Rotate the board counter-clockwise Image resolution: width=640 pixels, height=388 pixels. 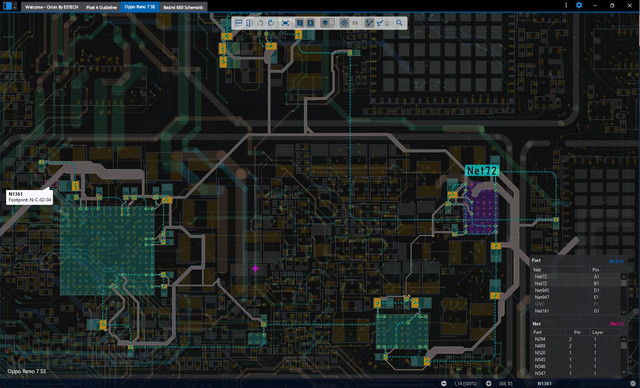tap(260, 23)
